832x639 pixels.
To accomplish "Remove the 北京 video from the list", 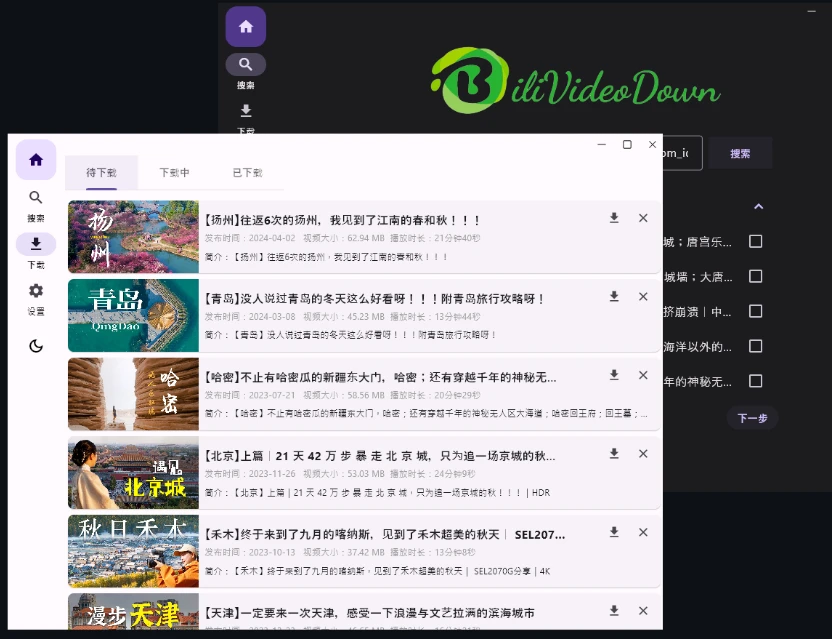I will 643,454.
